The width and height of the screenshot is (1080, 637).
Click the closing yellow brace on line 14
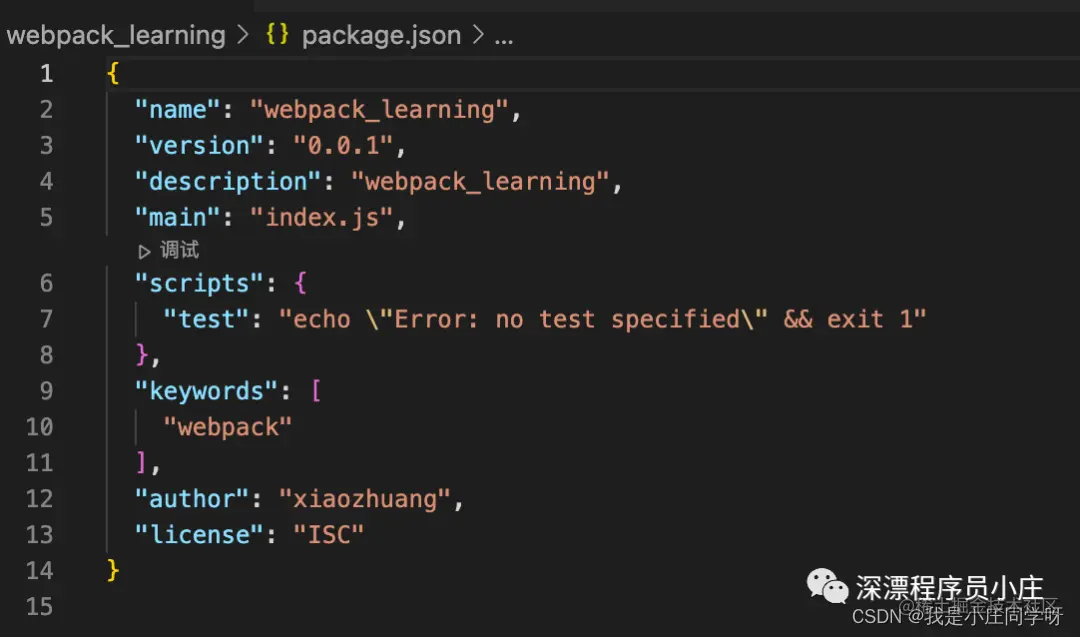[x=113, y=570]
